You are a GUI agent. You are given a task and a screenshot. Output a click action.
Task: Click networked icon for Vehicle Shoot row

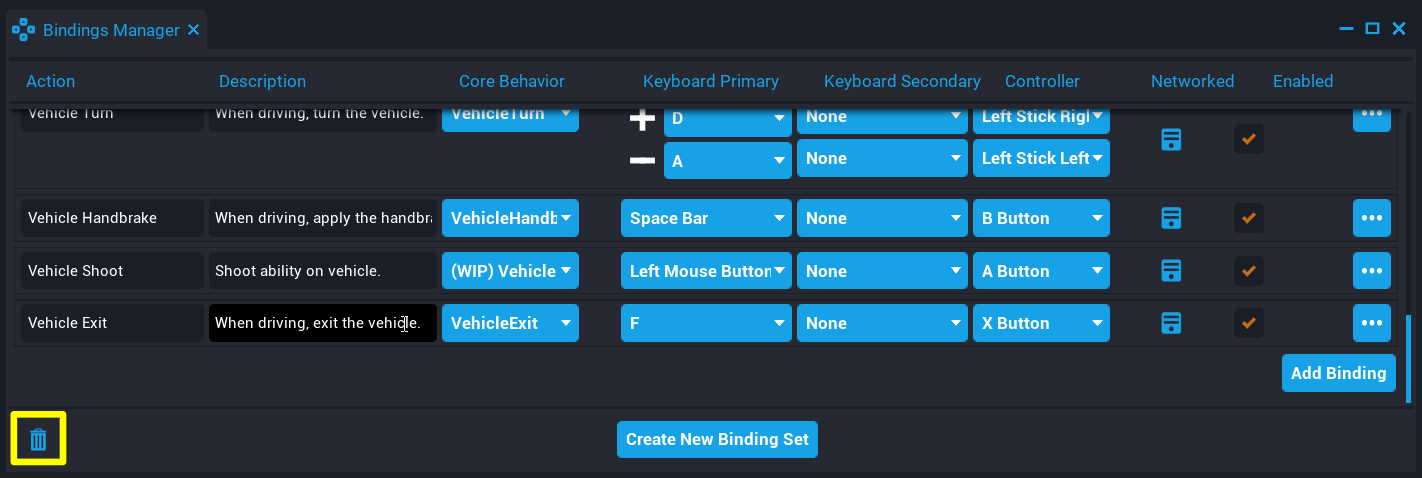[x=1171, y=270]
